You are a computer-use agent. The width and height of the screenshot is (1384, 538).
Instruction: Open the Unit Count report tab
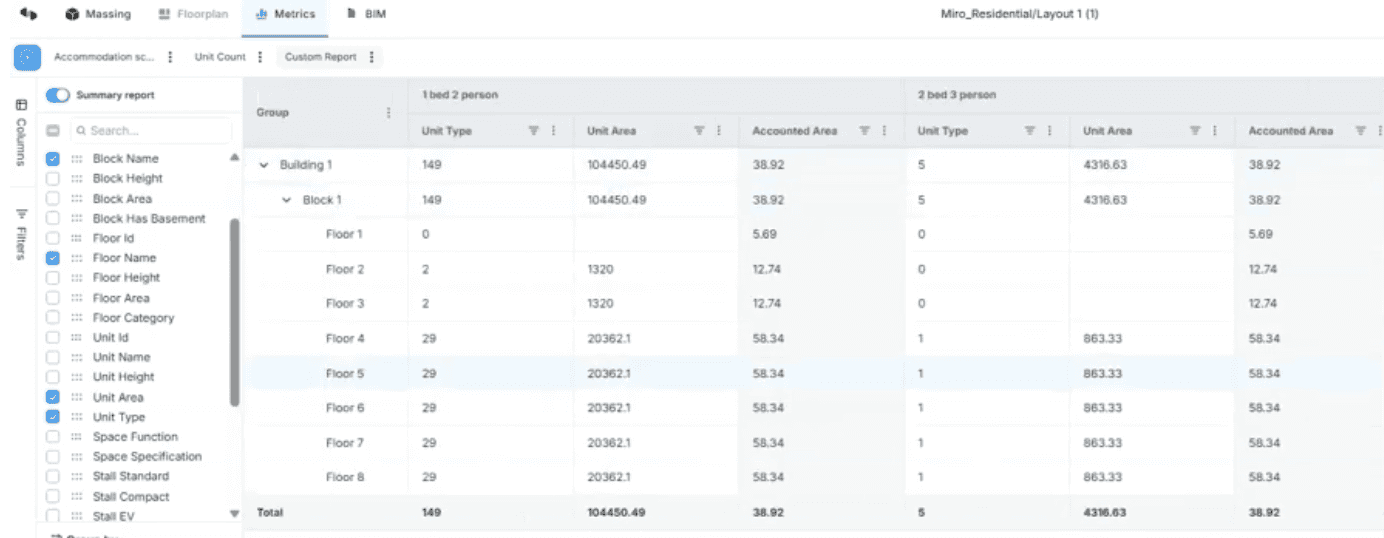(x=219, y=57)
